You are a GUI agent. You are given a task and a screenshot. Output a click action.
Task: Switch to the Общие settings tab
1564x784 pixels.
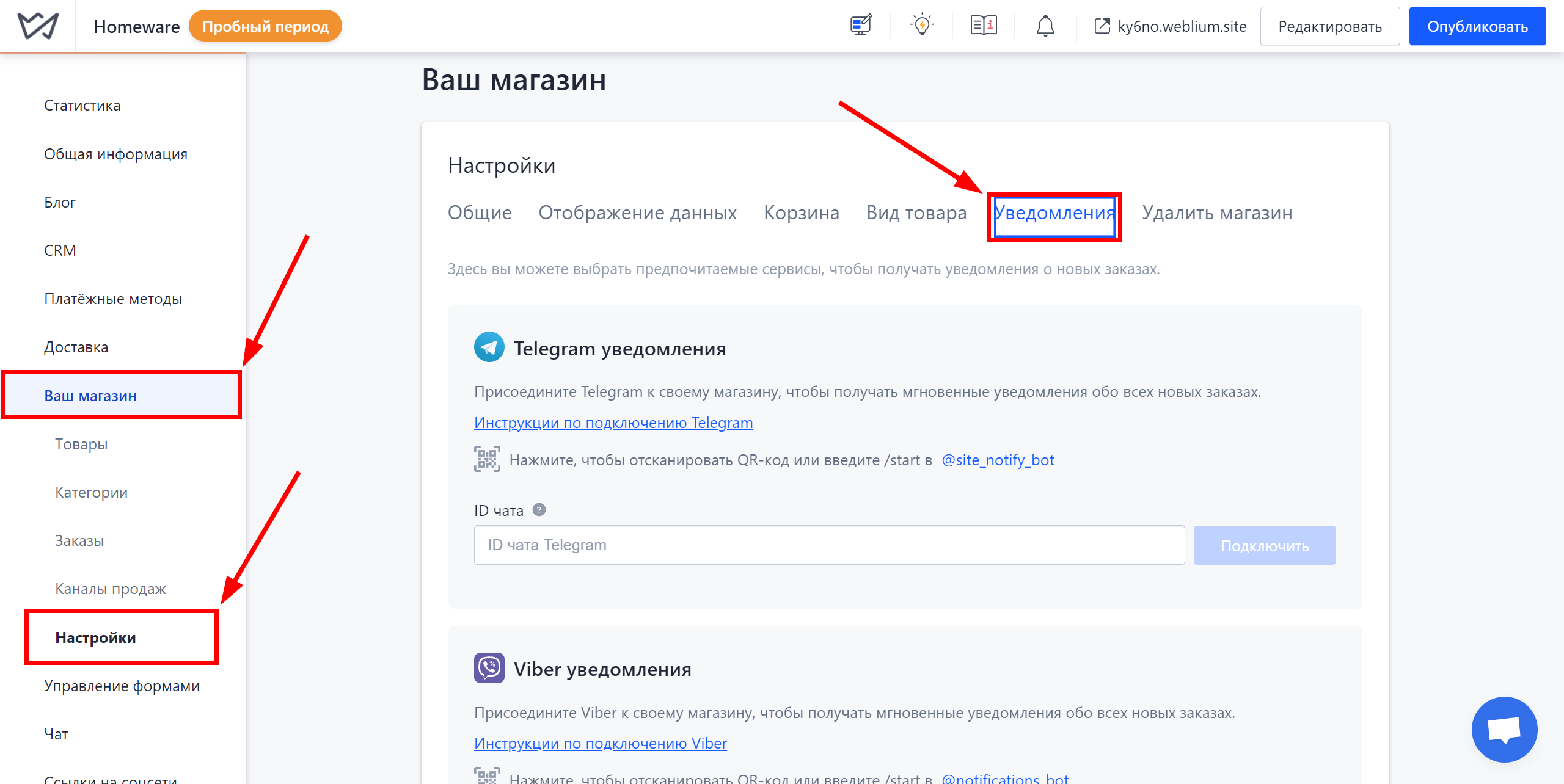(480, 212)
